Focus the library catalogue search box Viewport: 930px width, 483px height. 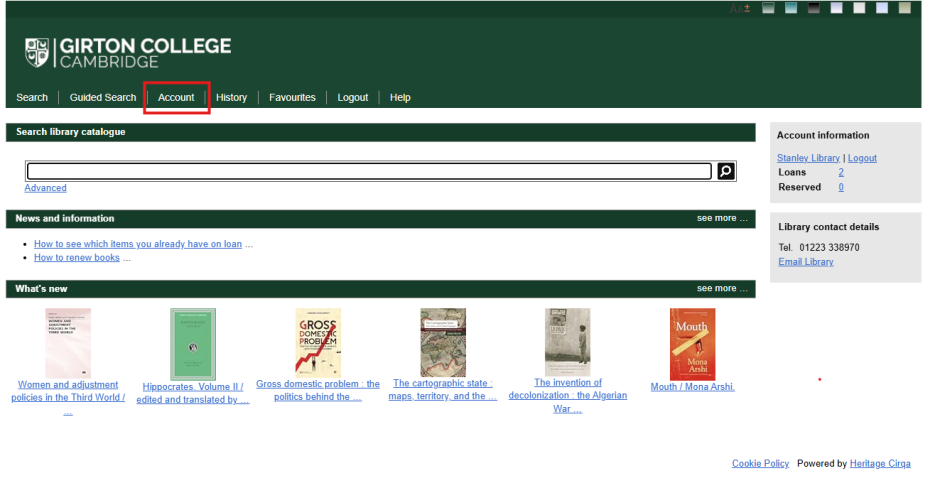[x=368, y=171]
